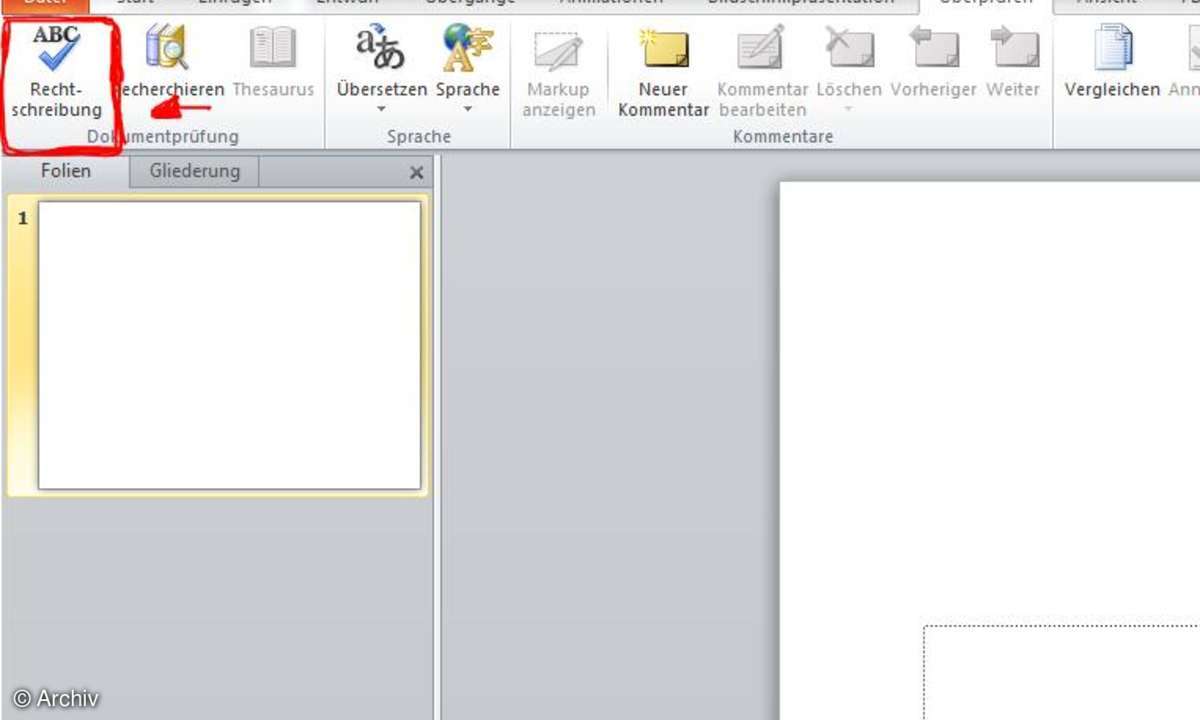Click the Sprache language icon
Screen dimensions: 1200x720
click(x=467, y=48)
